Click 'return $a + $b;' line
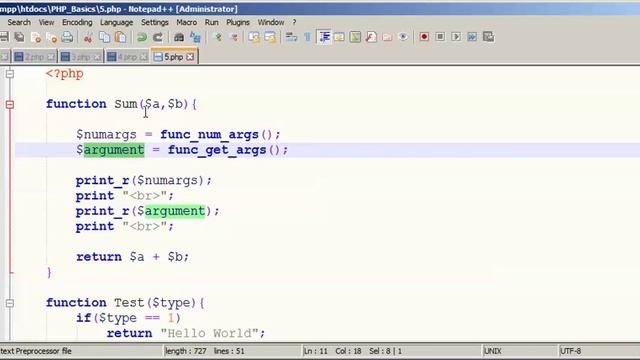The image size is (640, 360). point(132,257)
